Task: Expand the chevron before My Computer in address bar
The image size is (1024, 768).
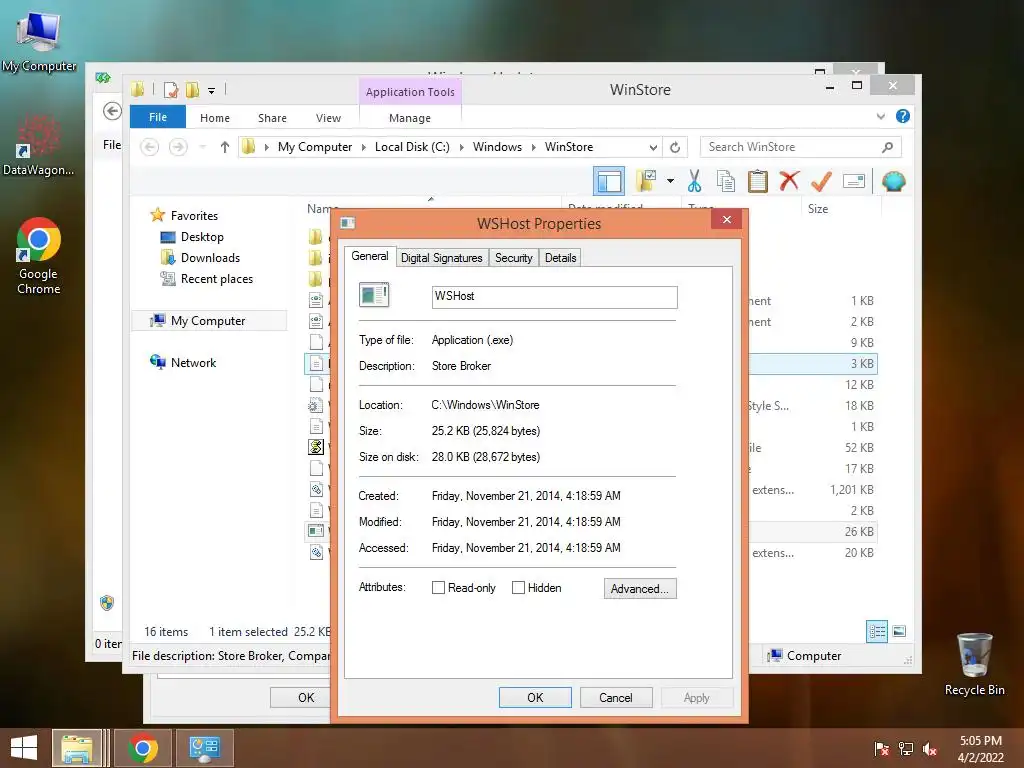Action: click(266, 148)
